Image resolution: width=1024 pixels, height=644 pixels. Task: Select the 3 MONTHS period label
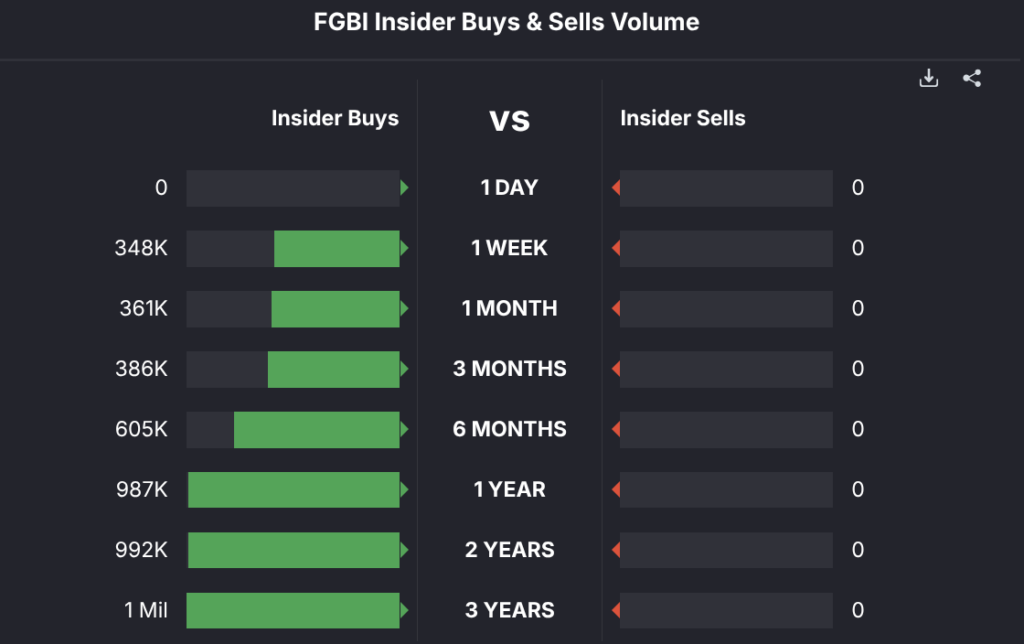click(509, 369)
